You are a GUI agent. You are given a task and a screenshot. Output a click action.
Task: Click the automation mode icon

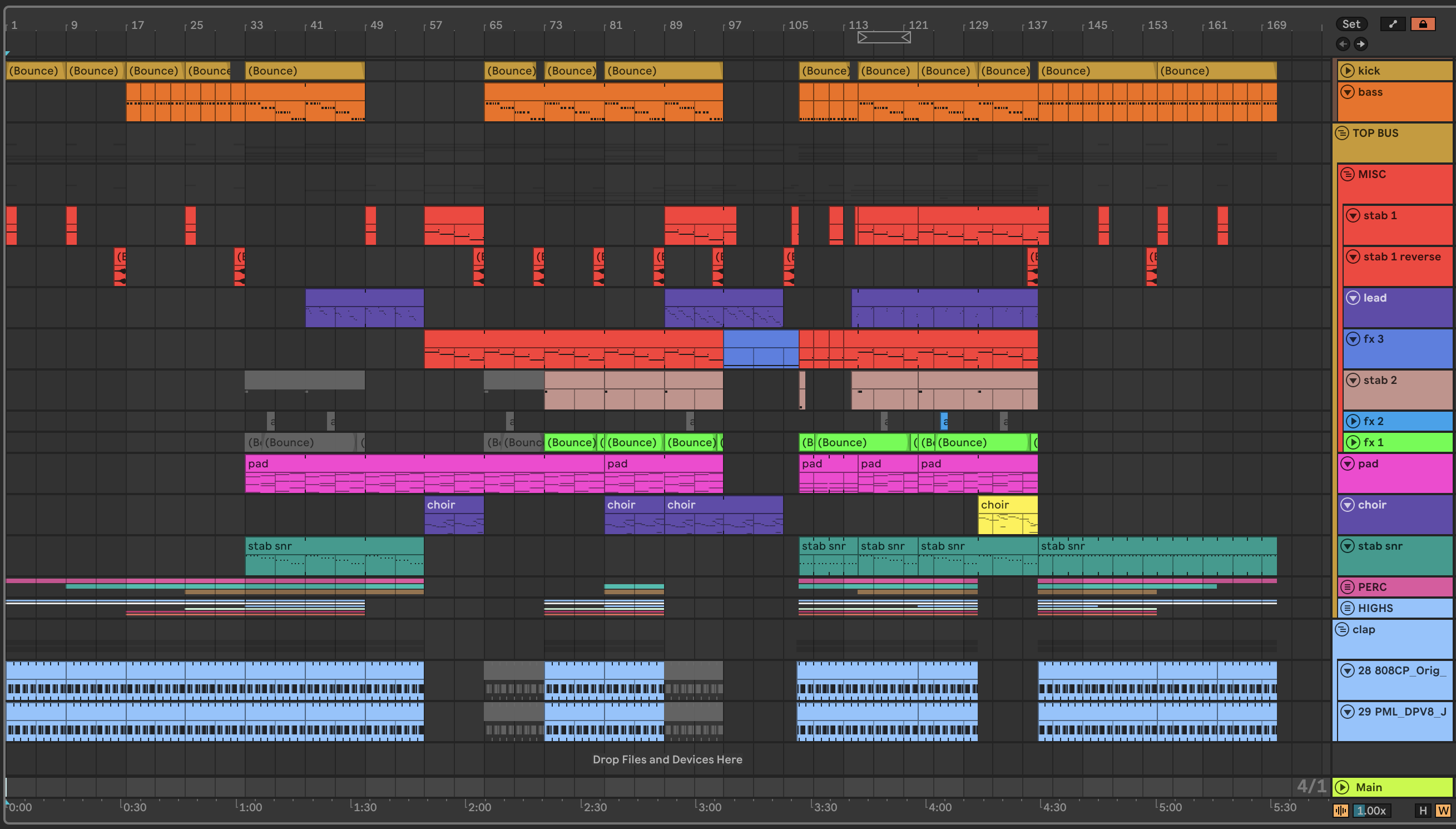click(x=1392, y=24)
